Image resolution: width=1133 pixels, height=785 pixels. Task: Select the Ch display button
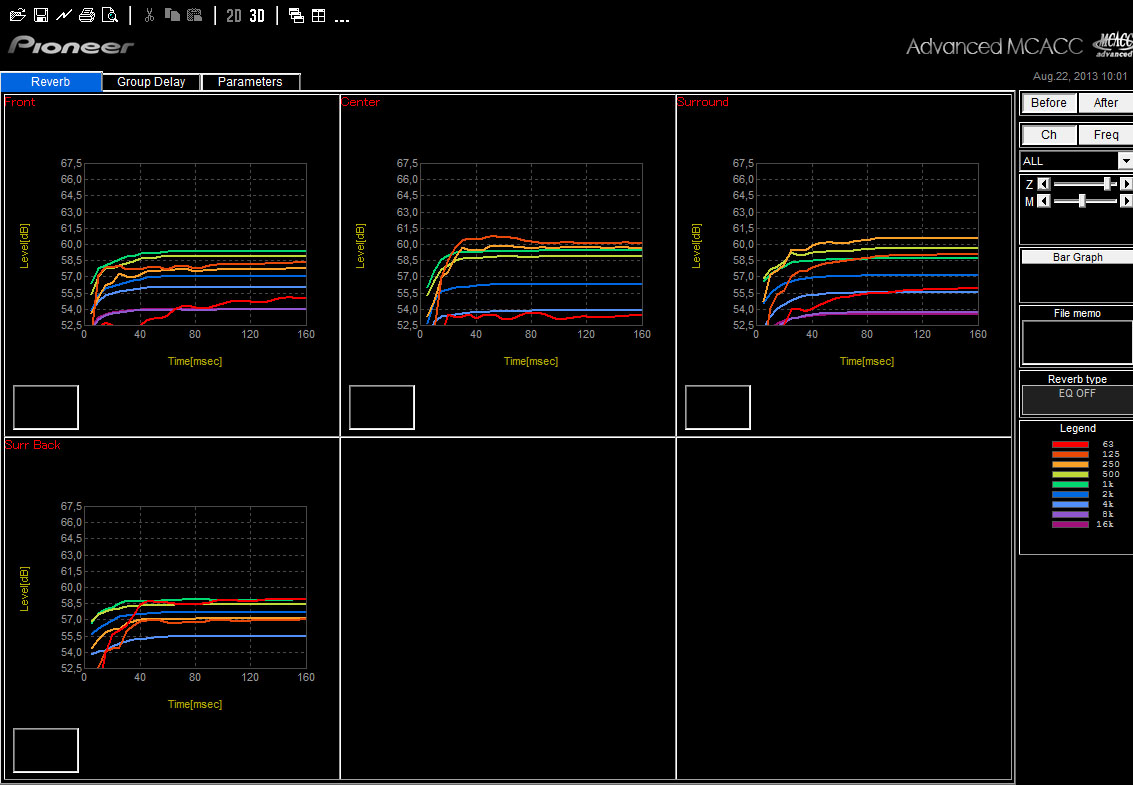1048,135
